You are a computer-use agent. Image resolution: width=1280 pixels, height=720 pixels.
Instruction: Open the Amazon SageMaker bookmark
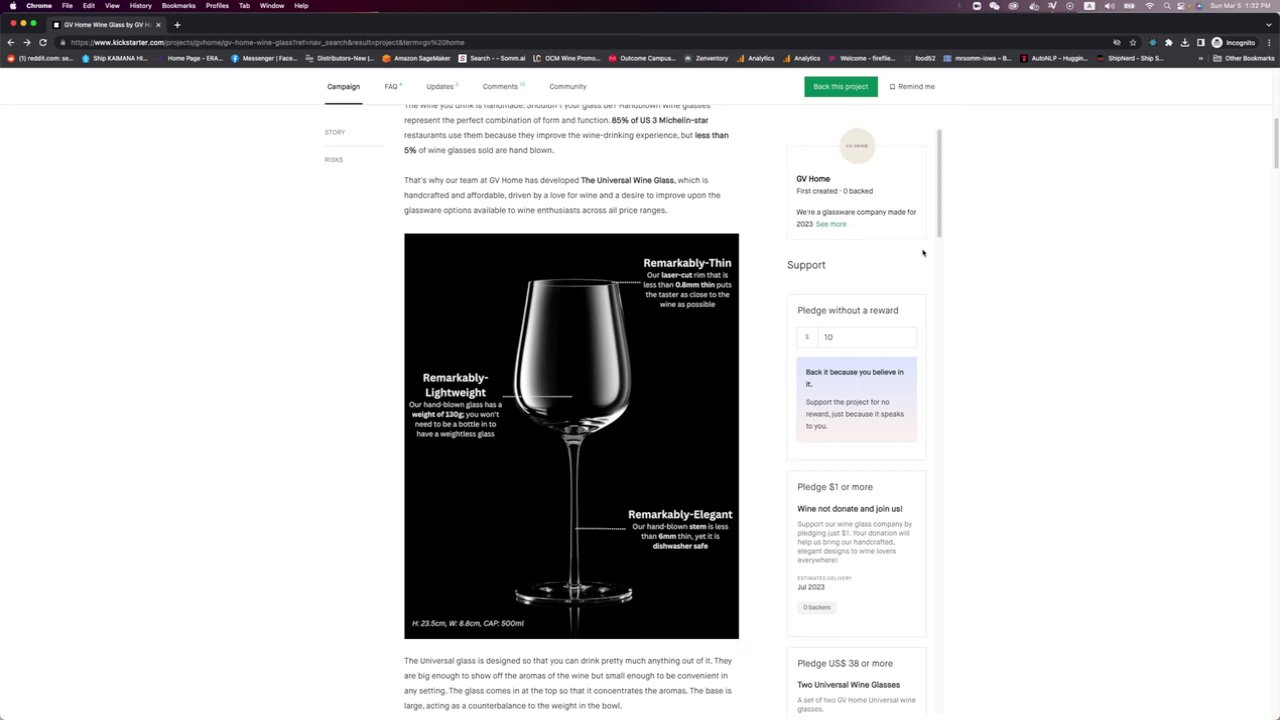coord(416,58)
